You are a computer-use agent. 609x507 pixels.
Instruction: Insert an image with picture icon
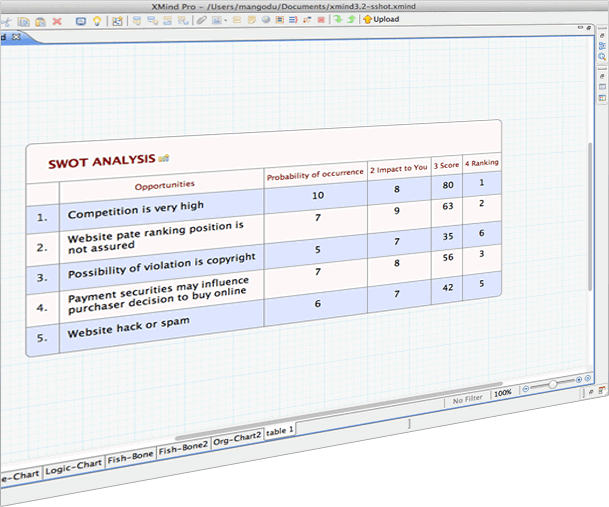217,20
